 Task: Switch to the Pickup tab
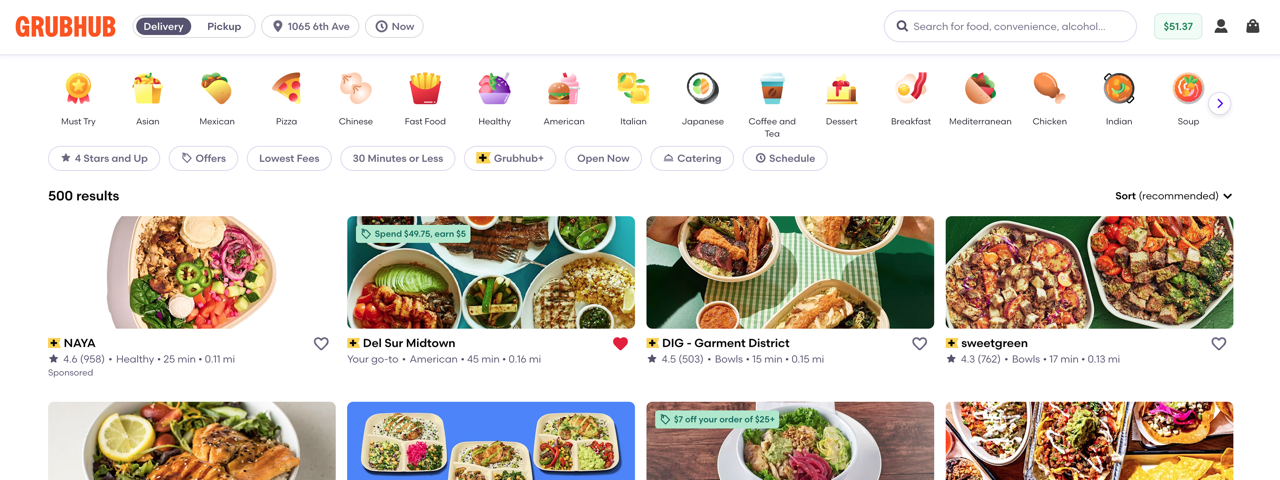click(x=224, y=27)
